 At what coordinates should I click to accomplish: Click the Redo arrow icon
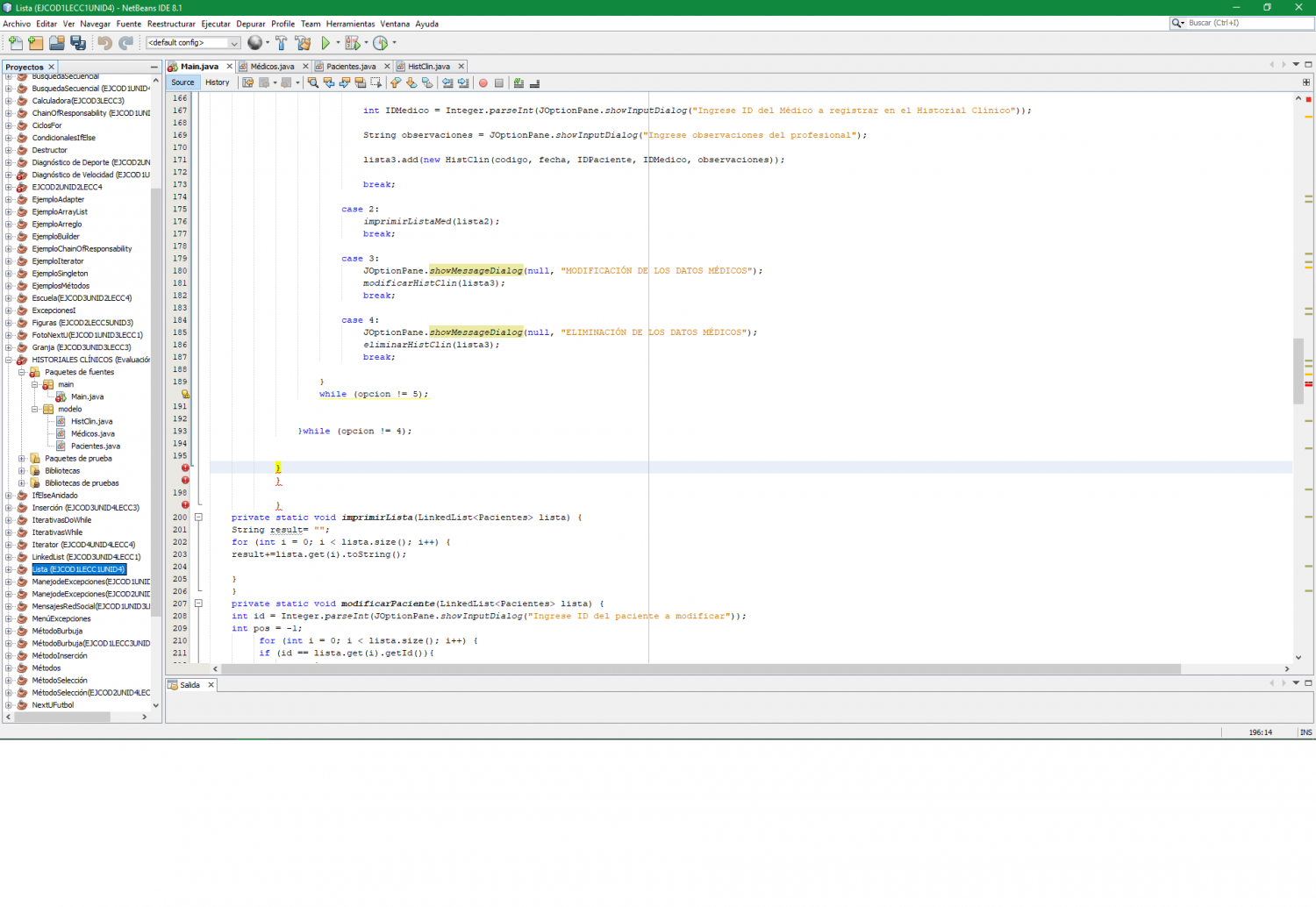click(126, 42)
